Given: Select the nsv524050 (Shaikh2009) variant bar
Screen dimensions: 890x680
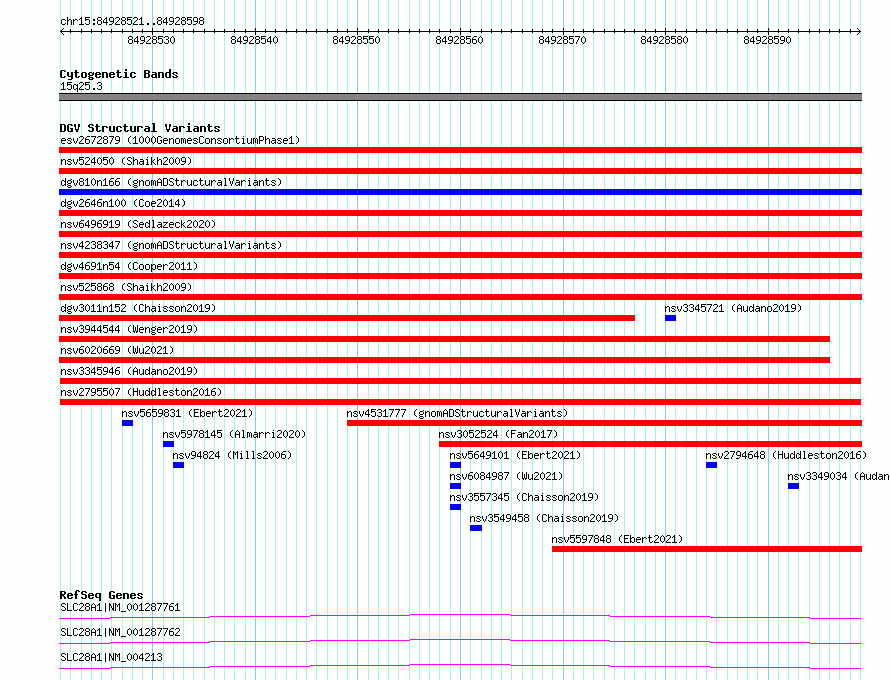Looking at the screenshot, I should [460, 171].
